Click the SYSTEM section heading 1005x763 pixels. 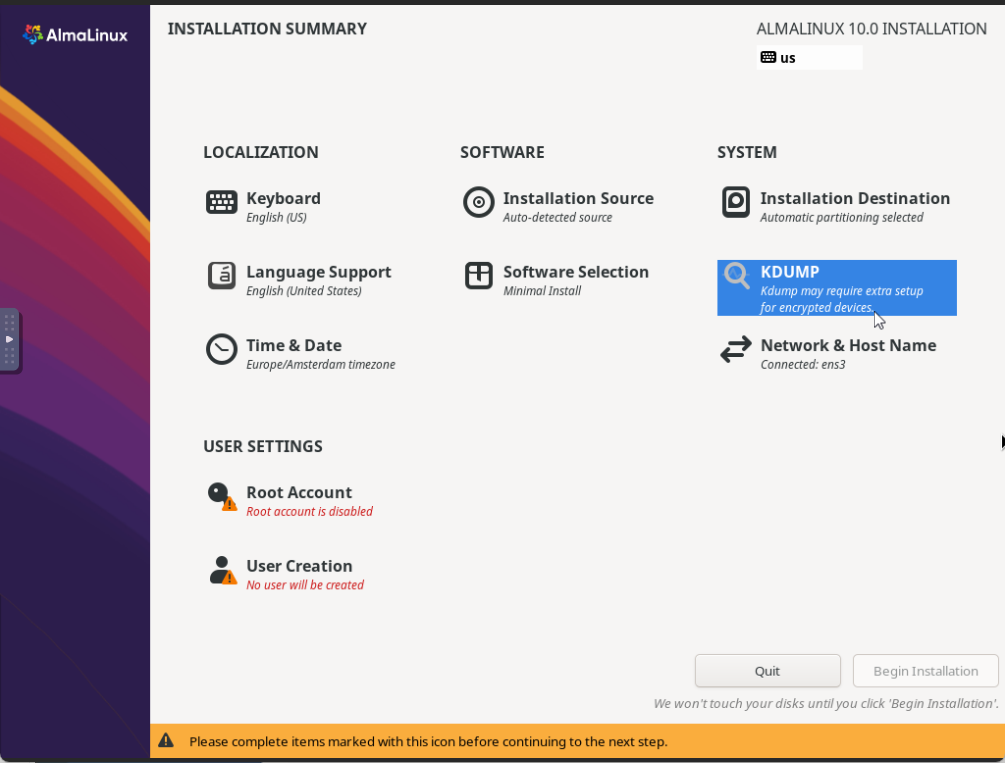pos(747,152)
